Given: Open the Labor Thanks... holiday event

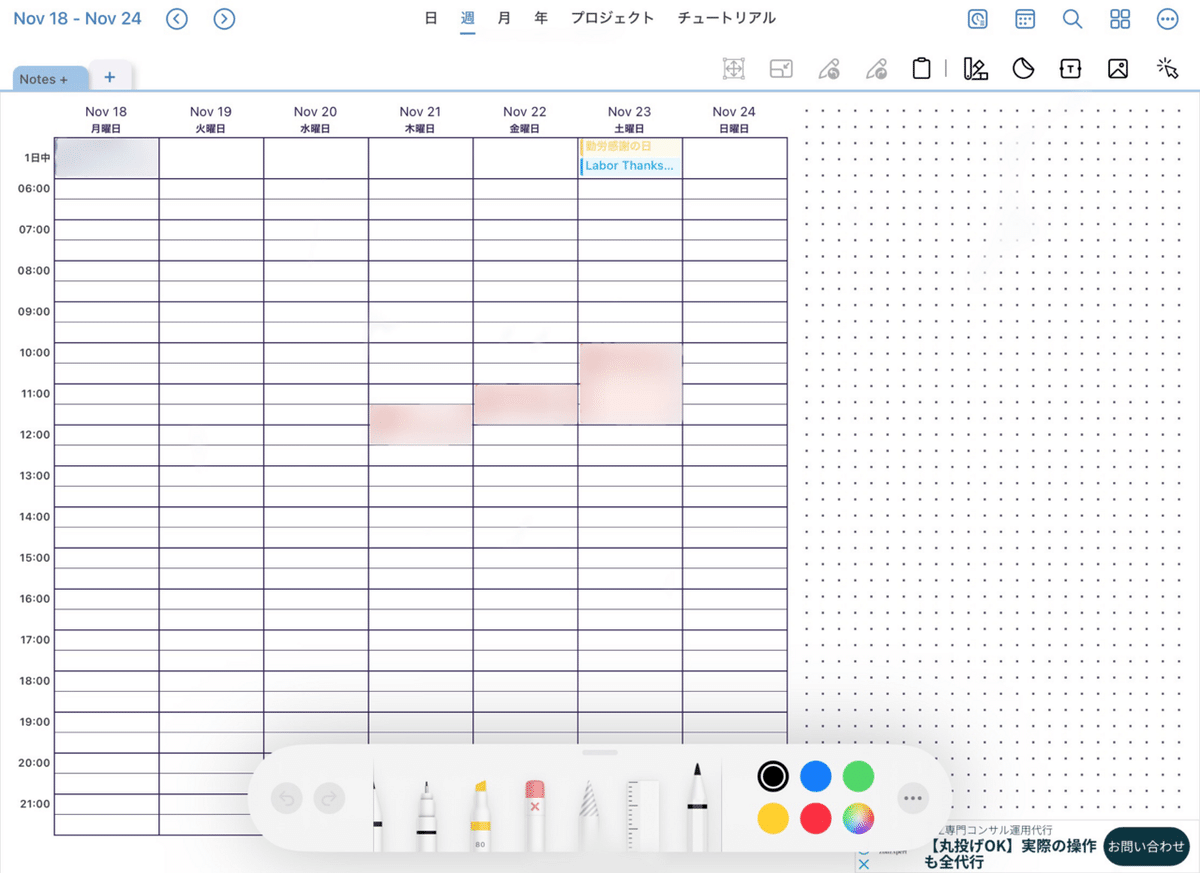Looking at the screenshot, I should [x=630, y=166].
